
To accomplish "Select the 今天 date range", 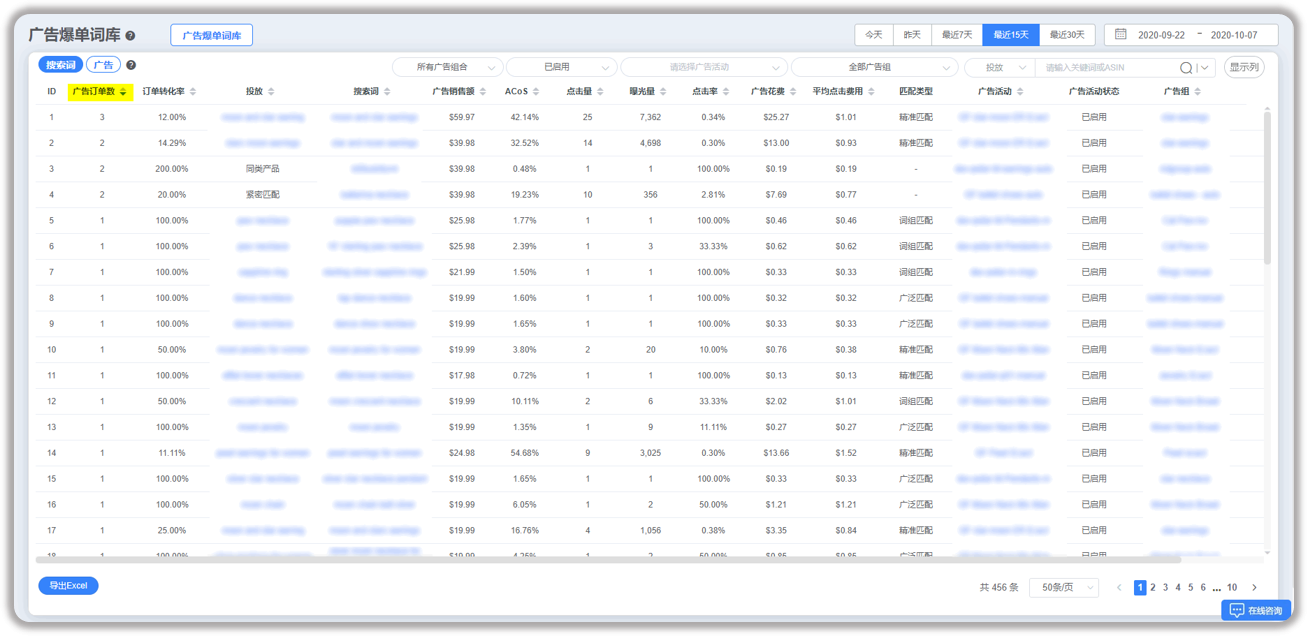I will [874, 35].
